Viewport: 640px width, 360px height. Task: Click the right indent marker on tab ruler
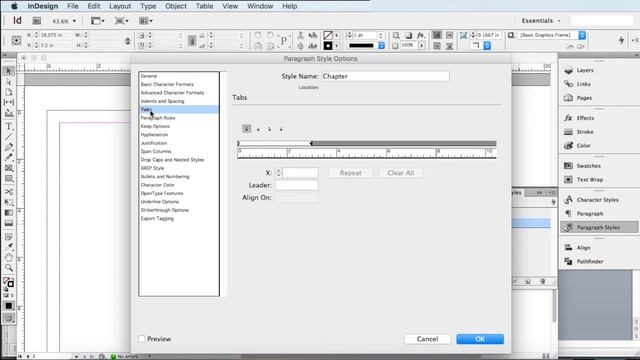pyautogui.click(x=311, y=143)
